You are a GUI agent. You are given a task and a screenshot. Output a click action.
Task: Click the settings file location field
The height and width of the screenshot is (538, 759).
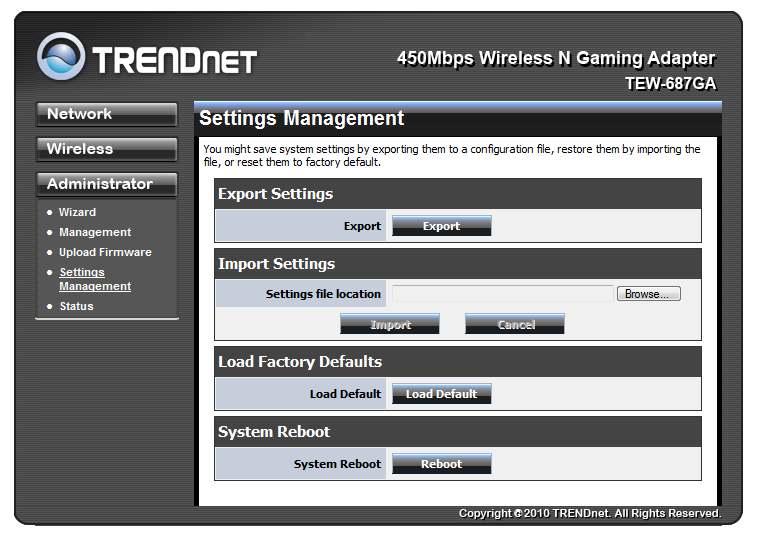(x=502, y=293)
